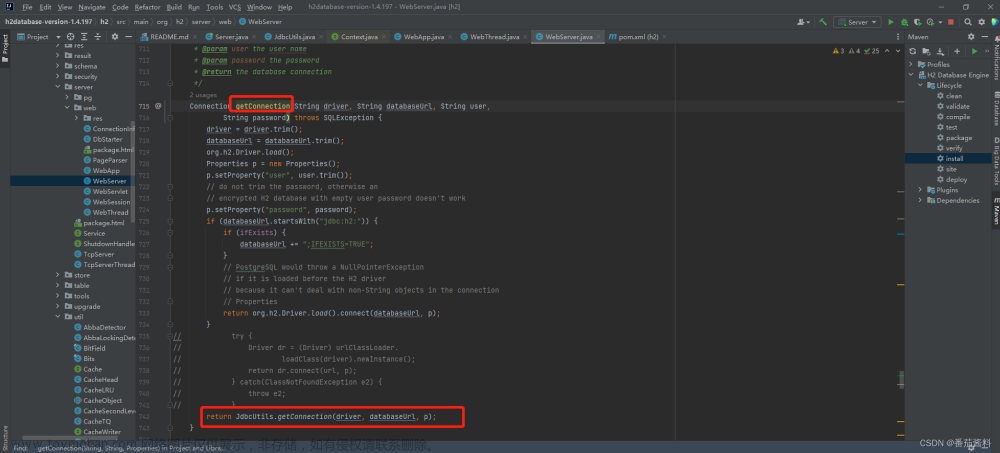
Task: Click the Build Project hammer icon
Action: [823, 22]
